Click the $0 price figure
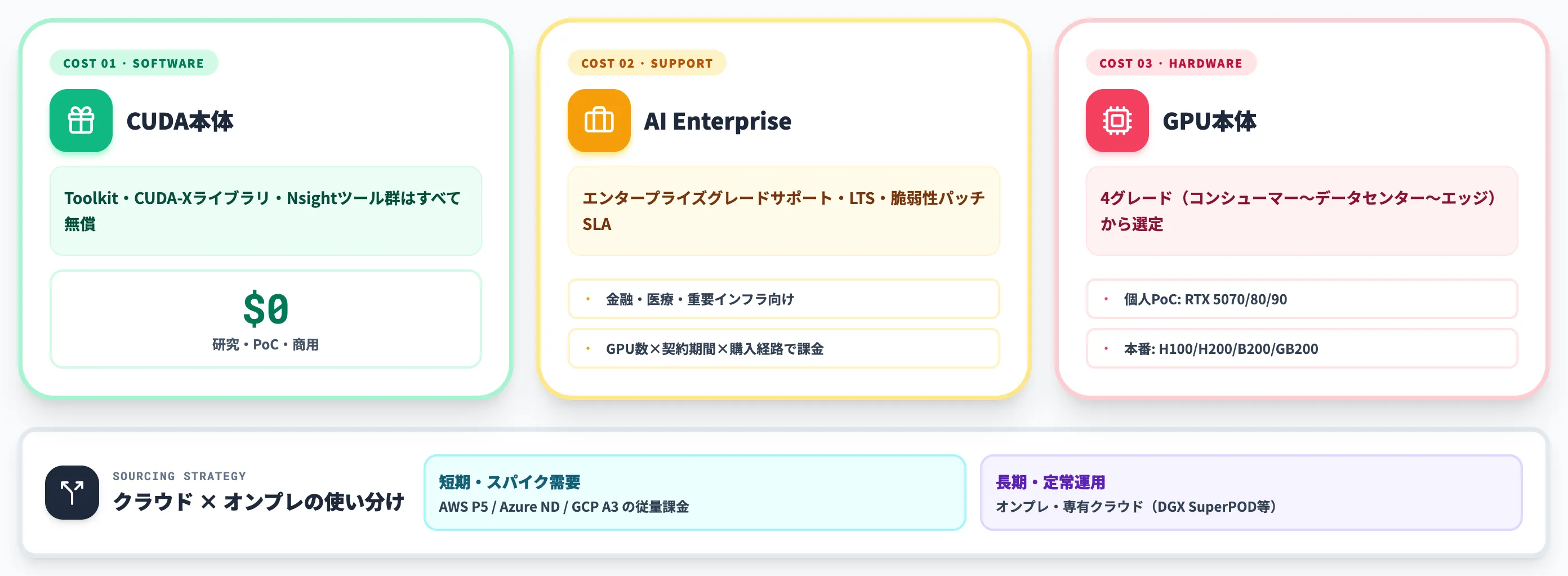This screenshot has width=1568, height=576. [265, 309]
